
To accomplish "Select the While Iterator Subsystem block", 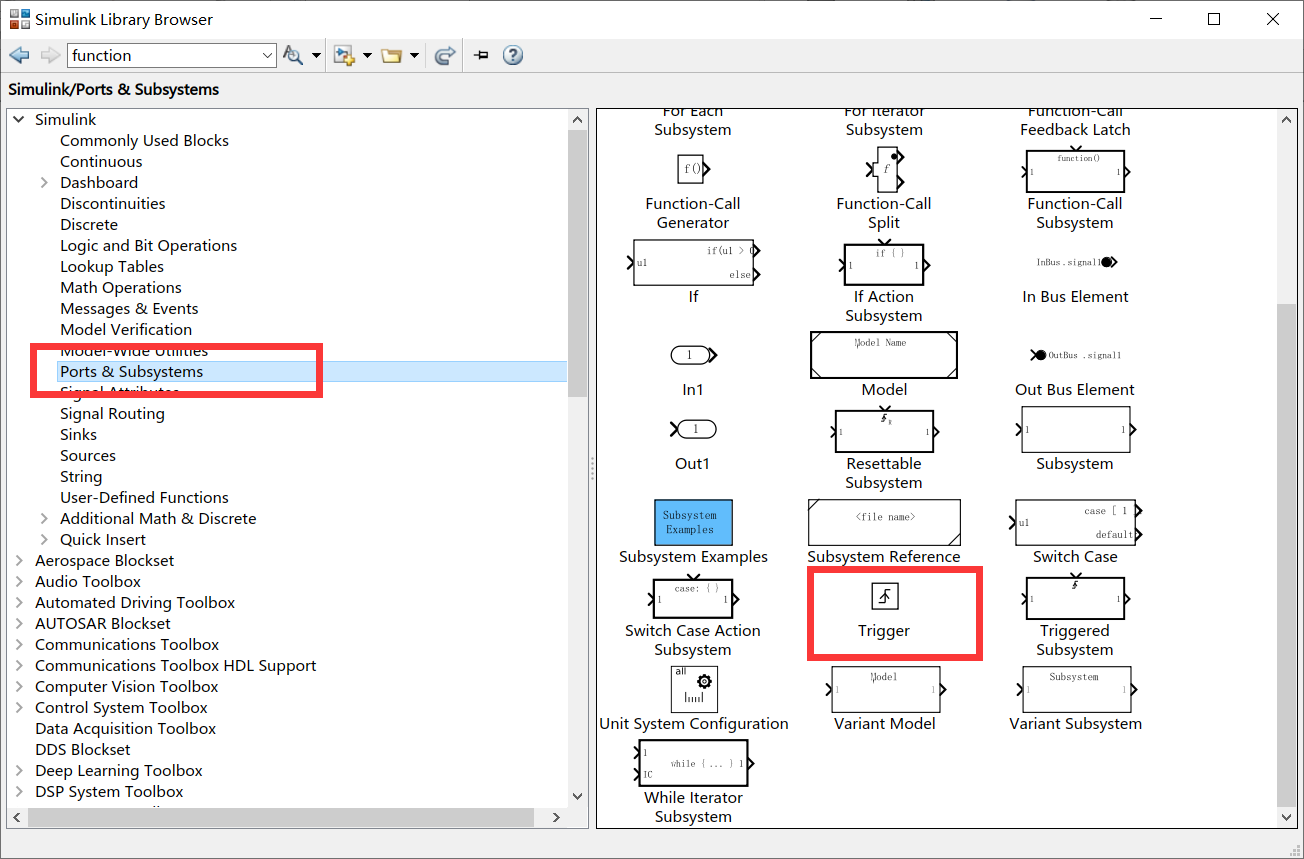I will [x=693, y=763].
